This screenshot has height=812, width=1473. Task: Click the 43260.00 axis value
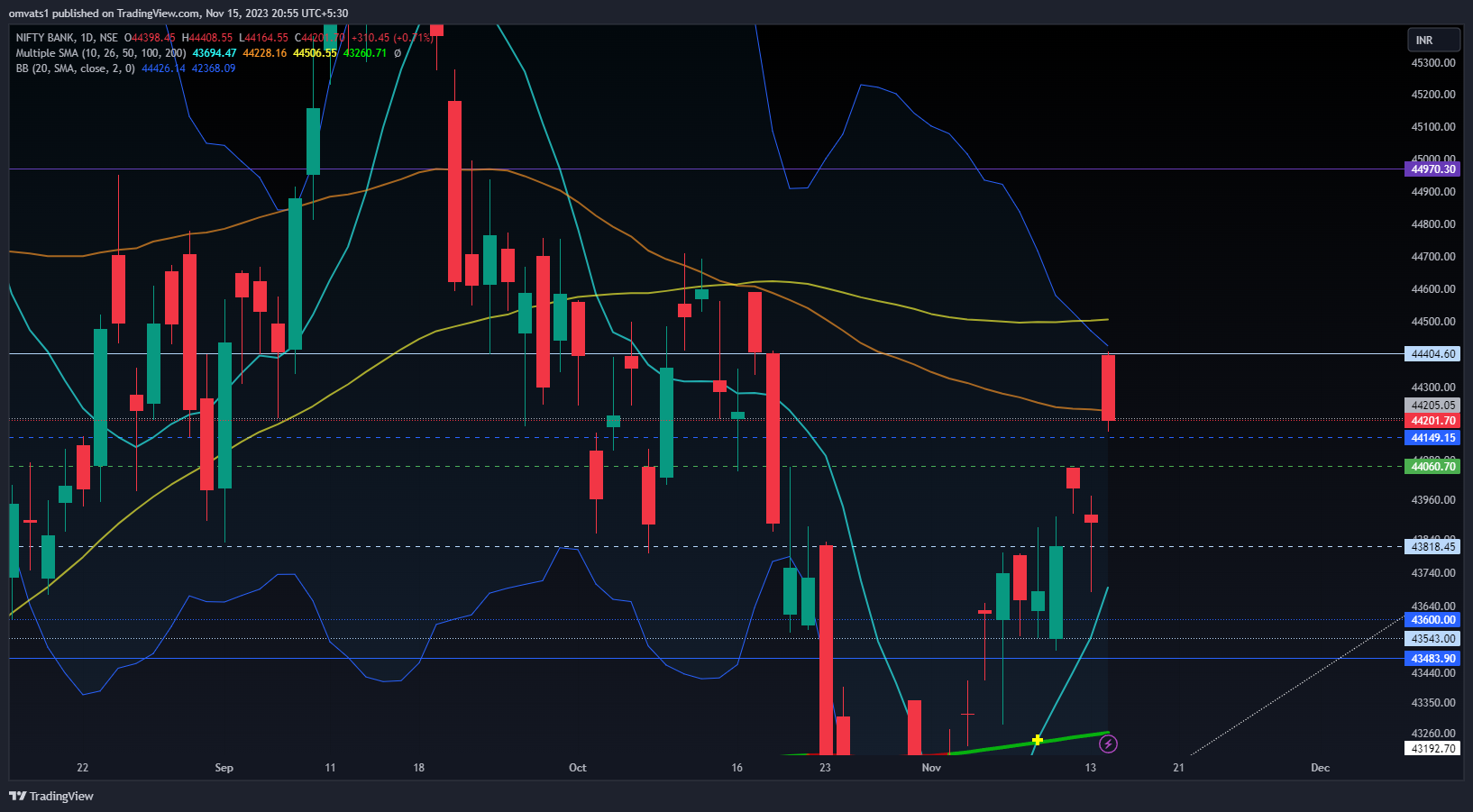point(1433,734)
